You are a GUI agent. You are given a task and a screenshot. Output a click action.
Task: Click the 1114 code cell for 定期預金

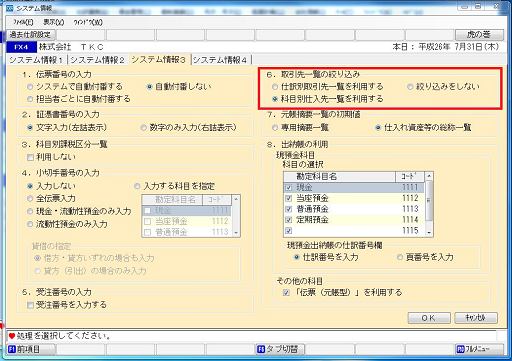[410, 220]
